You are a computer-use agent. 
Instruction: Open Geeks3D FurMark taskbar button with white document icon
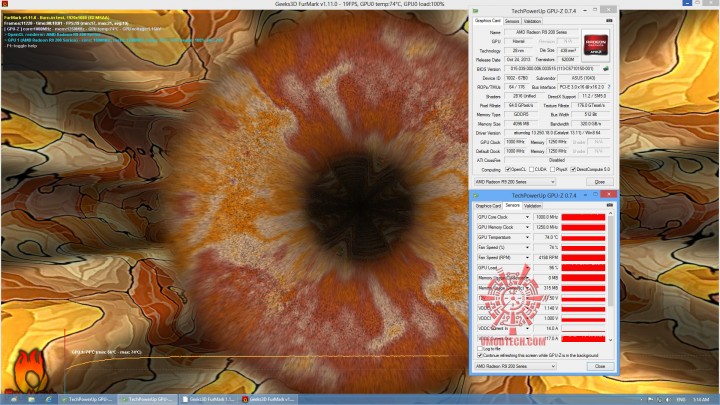[208, 399]
